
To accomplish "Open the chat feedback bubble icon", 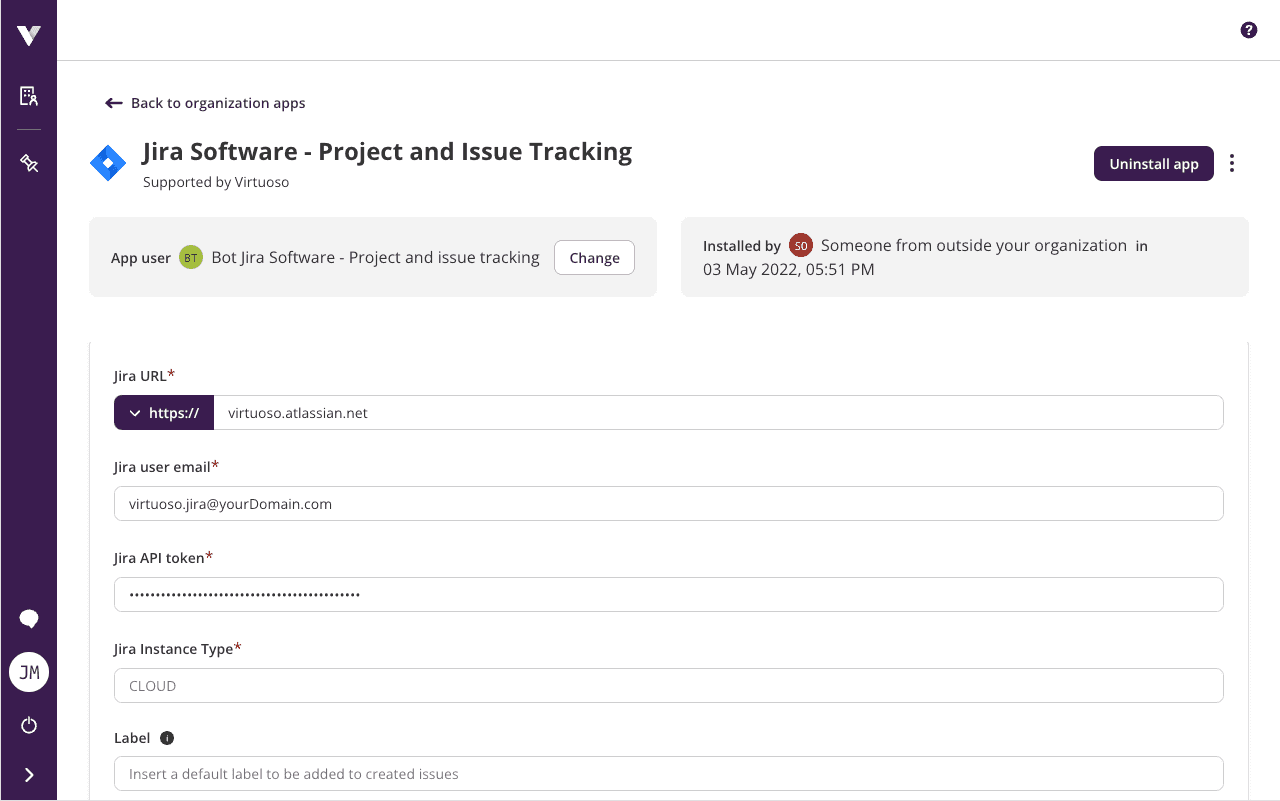I will coord(28,618).
